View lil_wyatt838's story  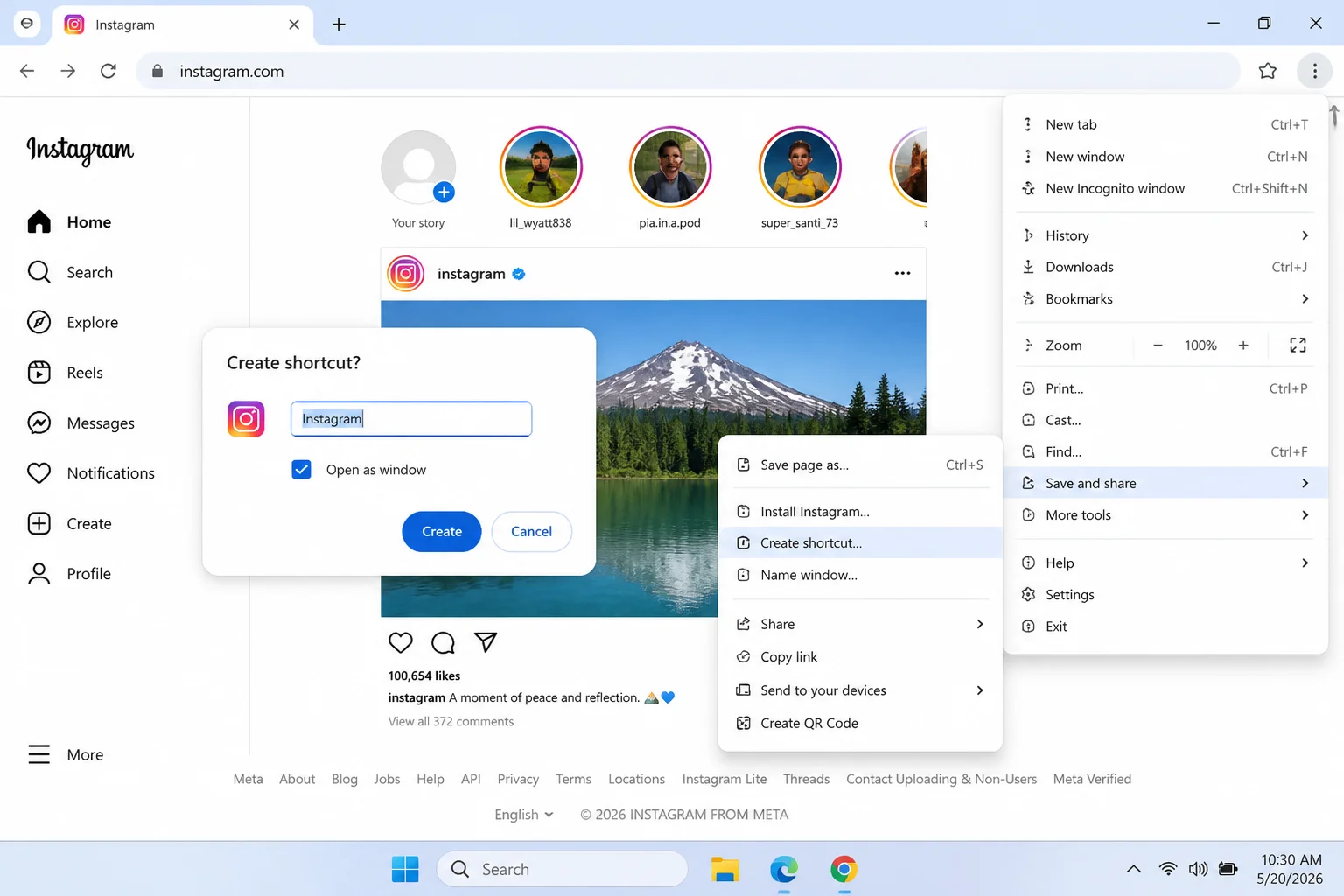click(541, 167)
